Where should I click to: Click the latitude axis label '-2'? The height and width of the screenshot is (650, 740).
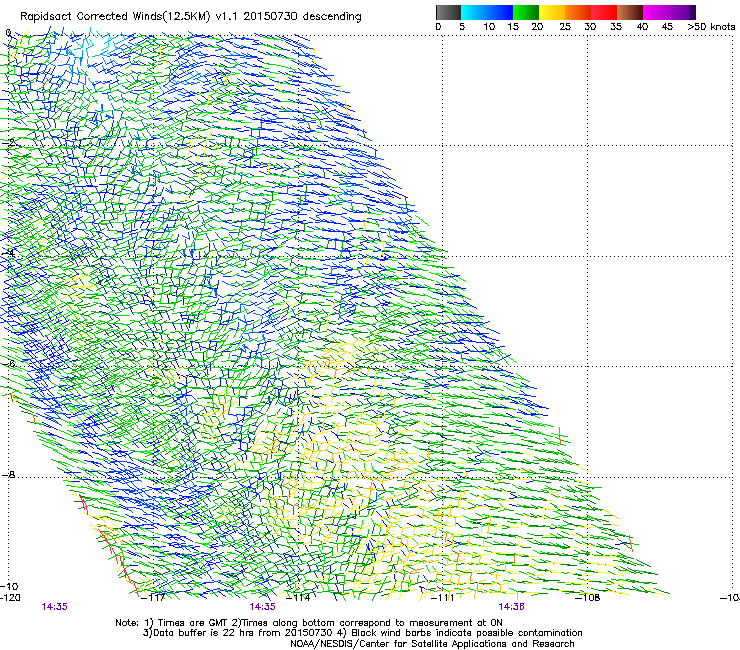(9, 143)
